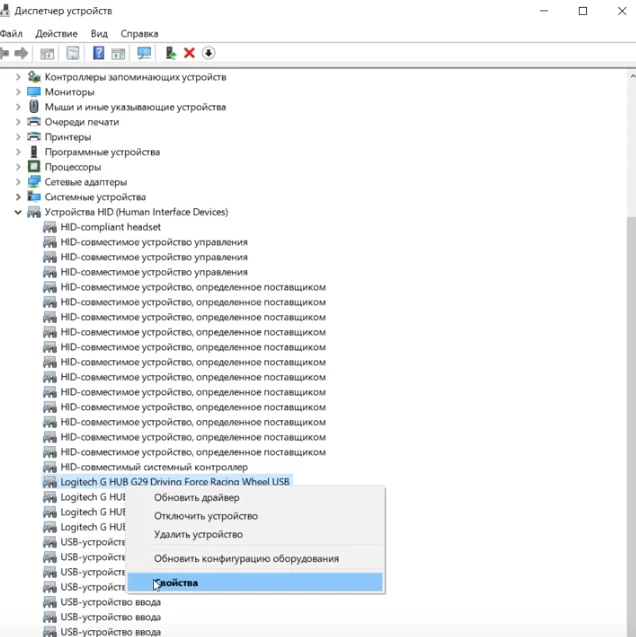Image resolution: width=636 pixels, height=637 pixels.
Task: Click the blue Help toolbar icon
Action: tap(98, 53)
